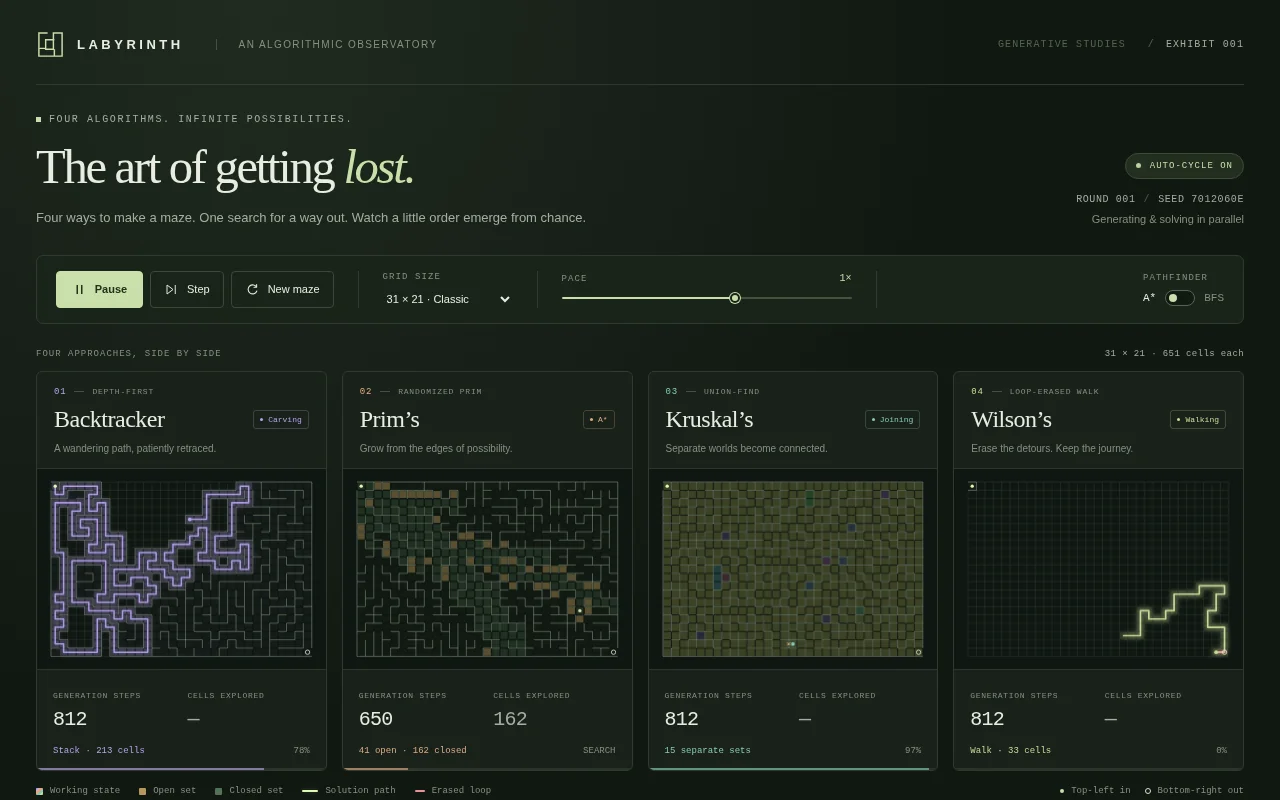The image size is (1280, 800).
Task: Click the Walking status badge on Wilson's
Action: point(1198,419)
